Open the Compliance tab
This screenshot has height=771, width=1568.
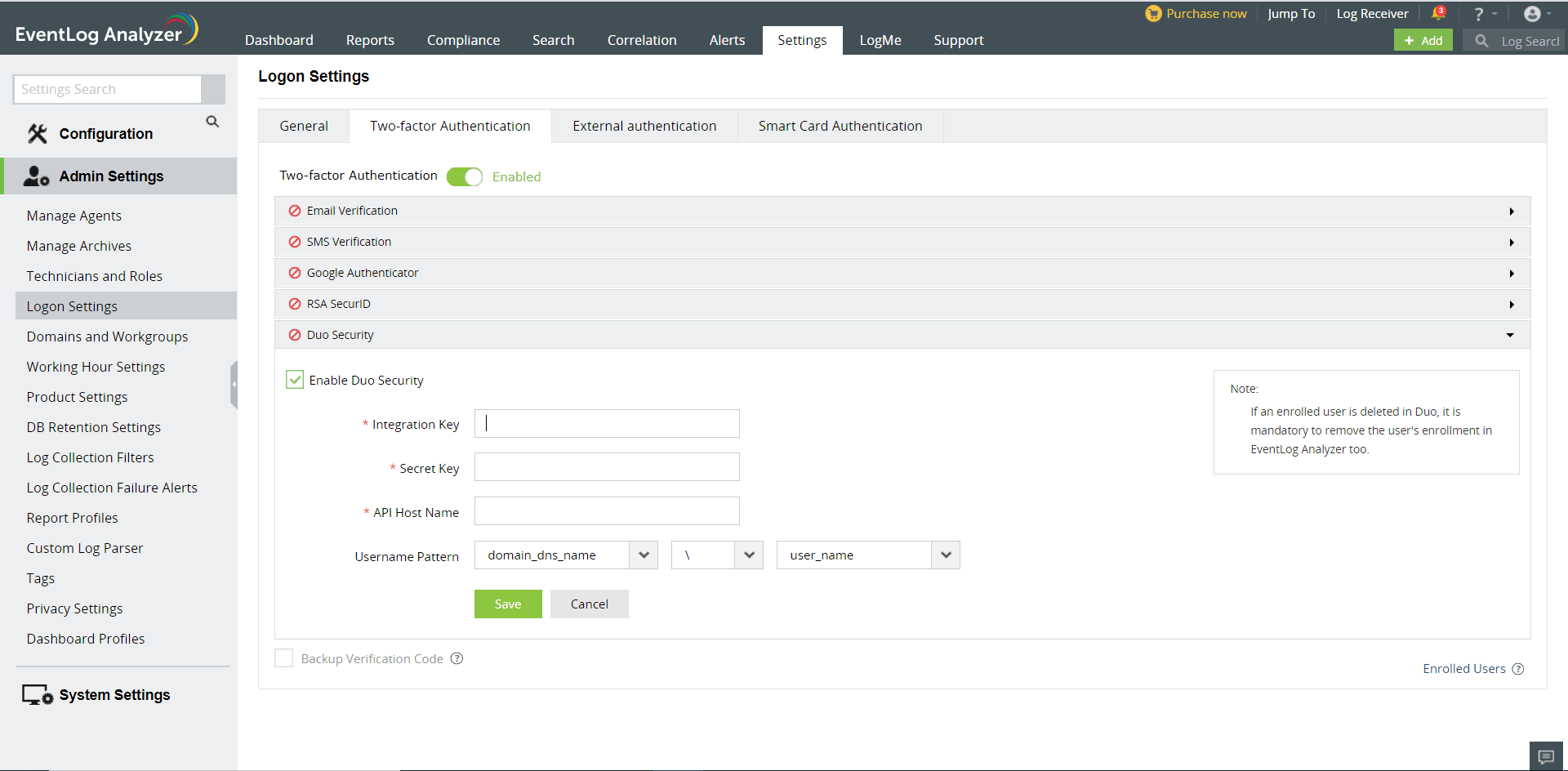click(x=463, y=40)
